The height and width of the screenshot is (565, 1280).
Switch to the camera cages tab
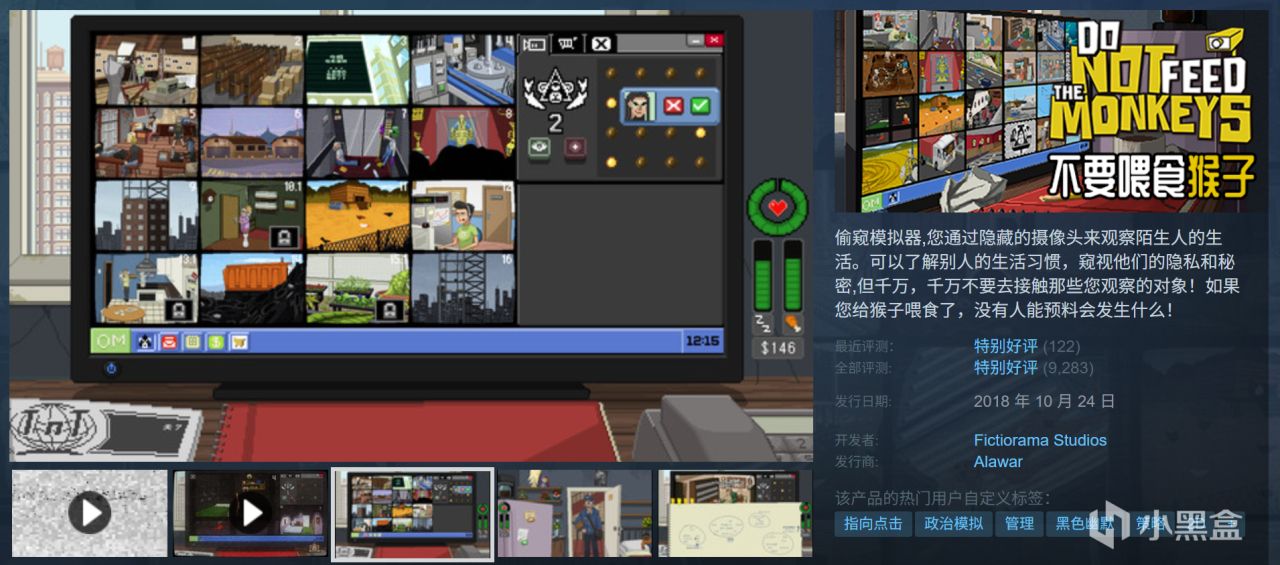pyautogui.click(x=534, y=43)
